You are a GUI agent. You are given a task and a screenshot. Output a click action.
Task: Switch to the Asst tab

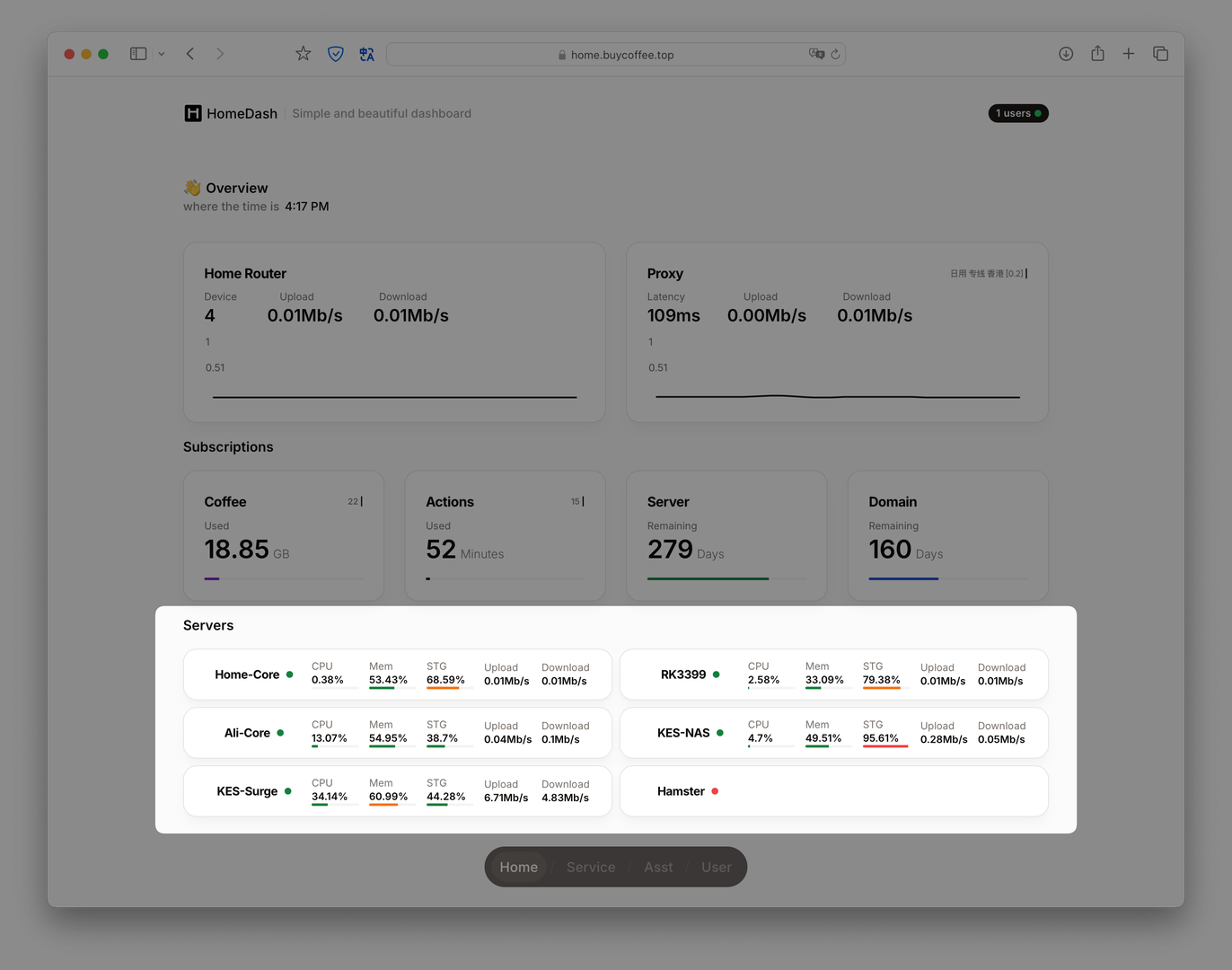tap(658, 867)
